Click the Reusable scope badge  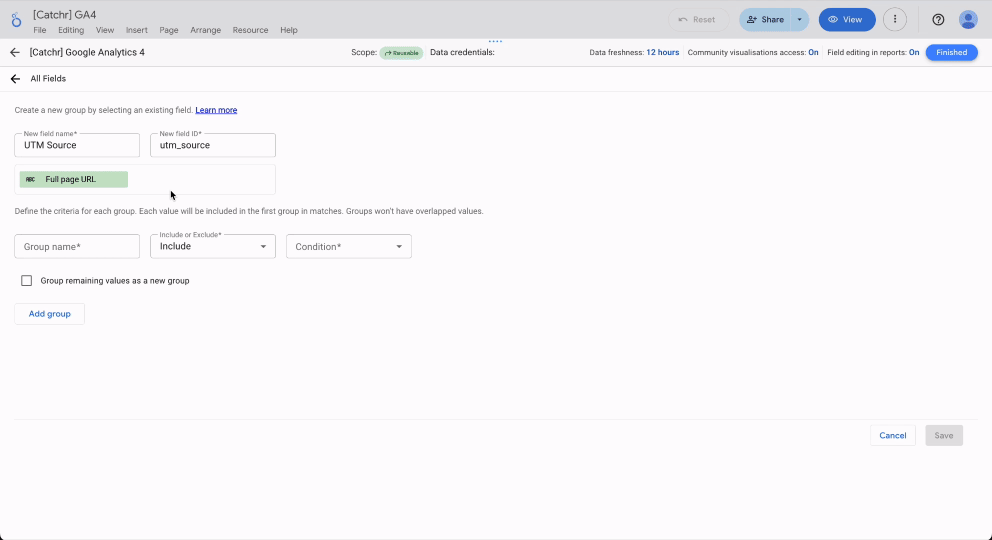[402, 53]
